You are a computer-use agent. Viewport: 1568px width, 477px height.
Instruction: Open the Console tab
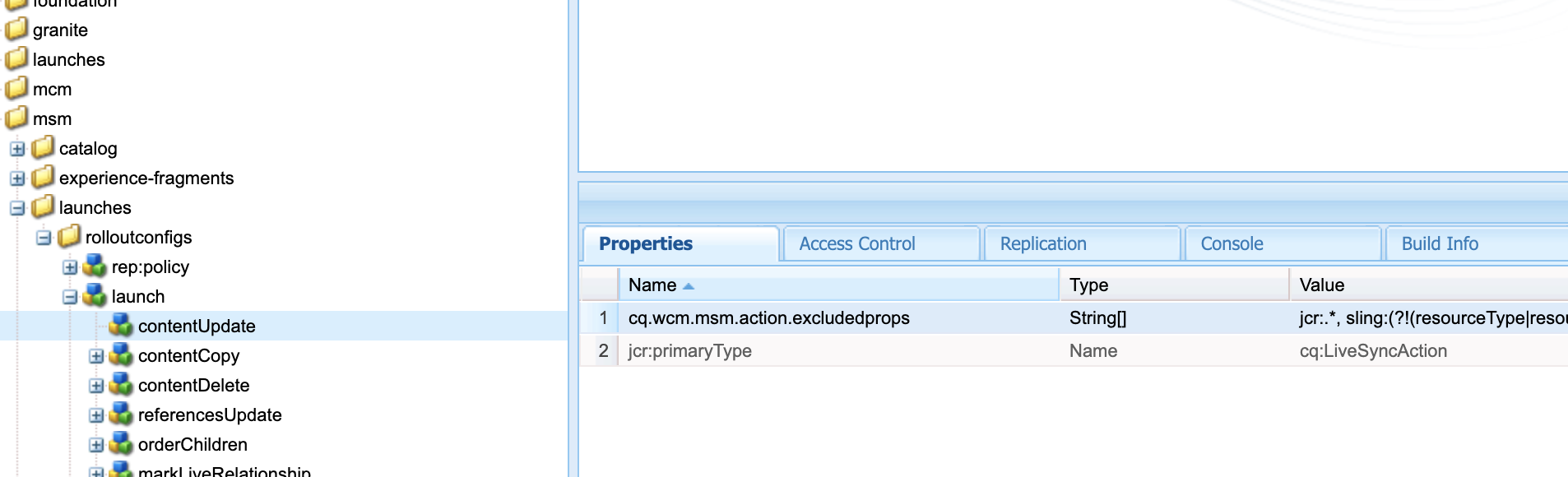1231,243
